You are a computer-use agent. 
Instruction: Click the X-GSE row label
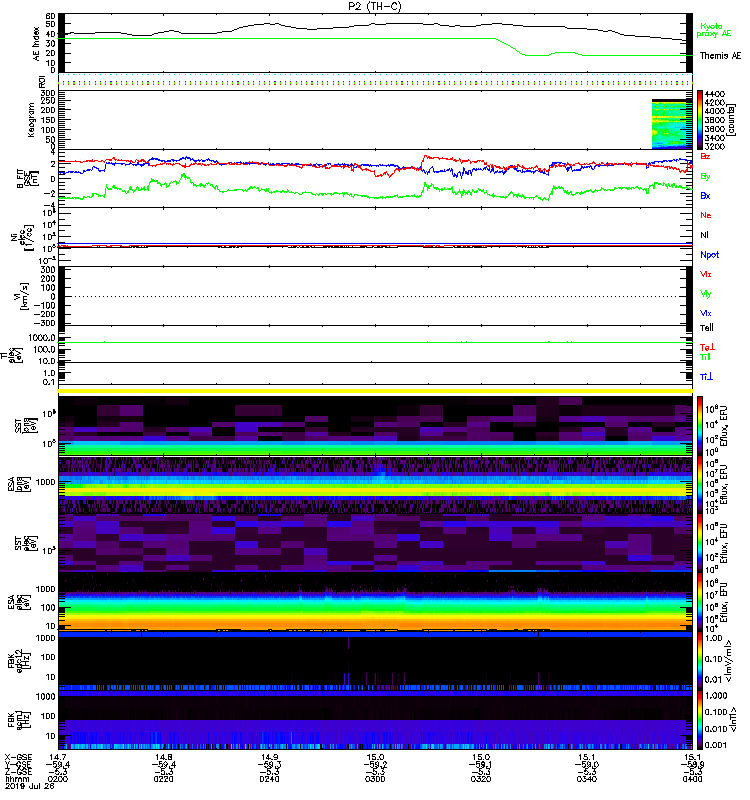(x=18, y=757)
